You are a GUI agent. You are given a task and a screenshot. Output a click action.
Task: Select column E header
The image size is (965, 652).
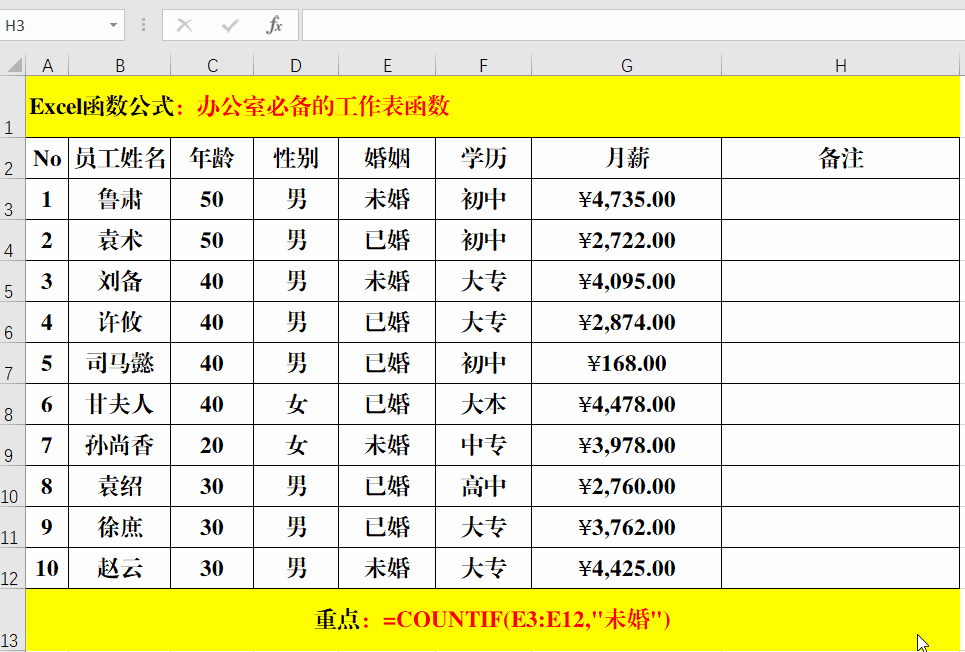(387, 65)
